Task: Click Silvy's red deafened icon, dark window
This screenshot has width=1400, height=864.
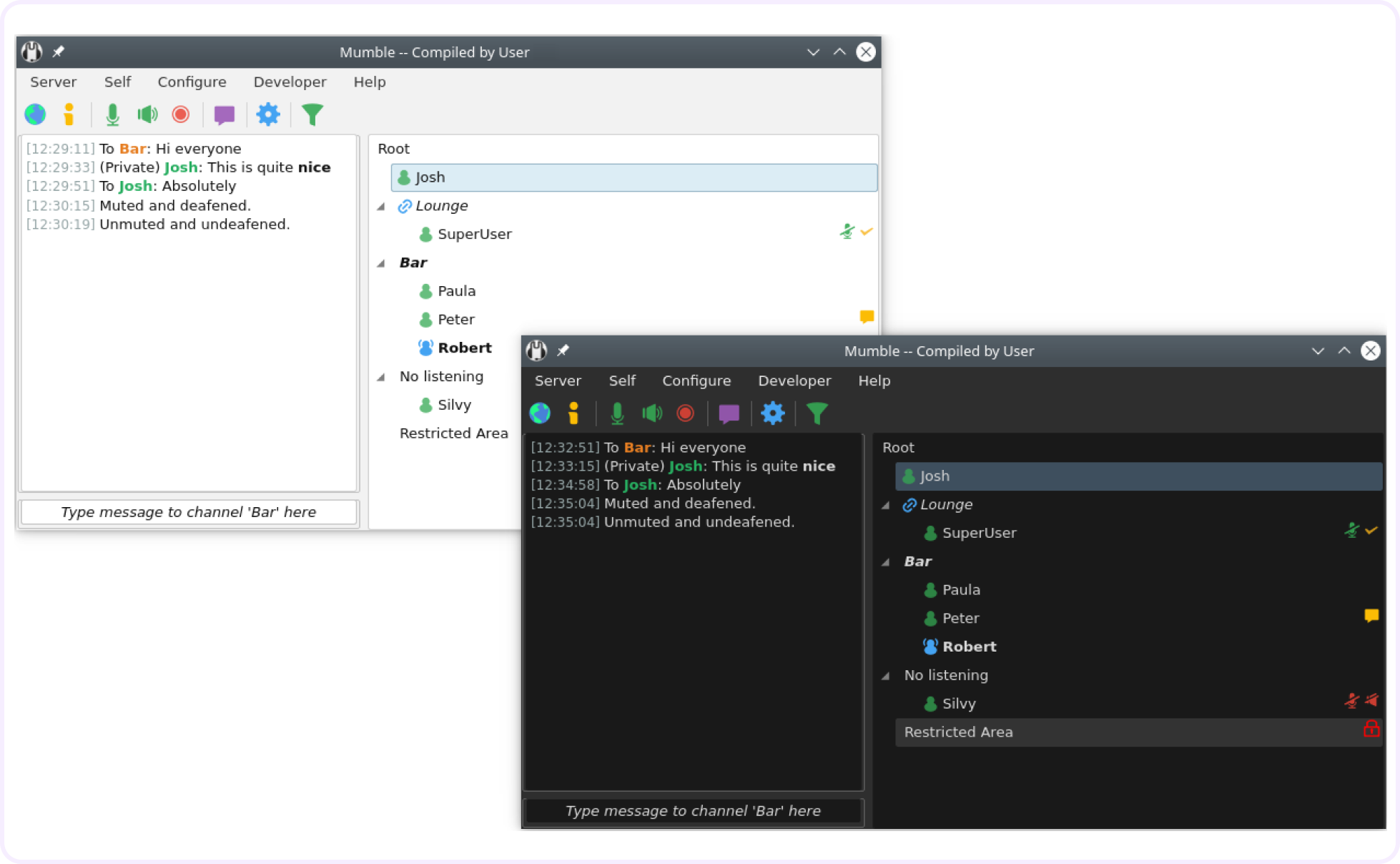Action: click(1371, 700)
